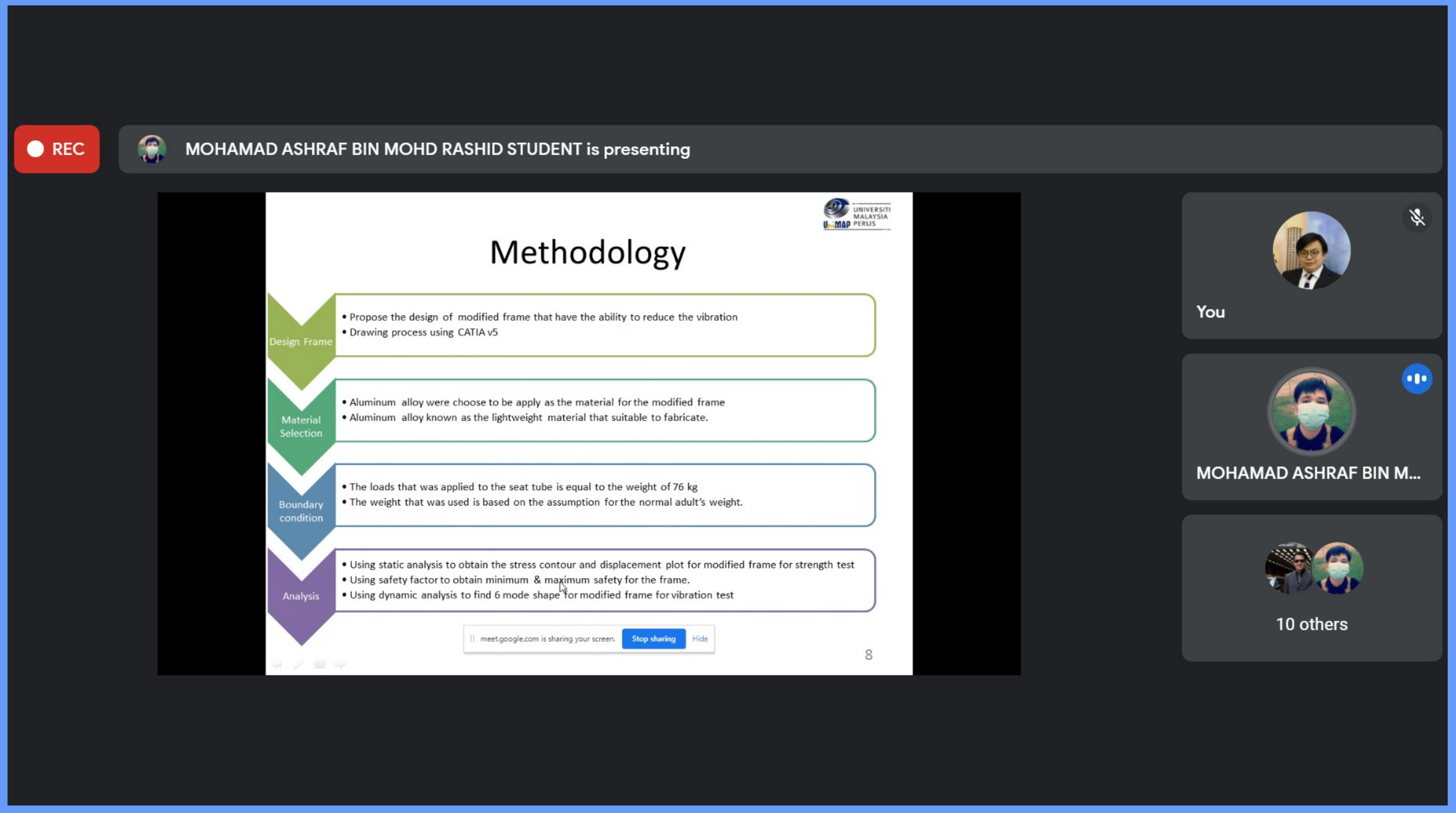1456x813 pixels.
Task: Click the purple Analysis chevron on slide
Action: tap(301, 596)
